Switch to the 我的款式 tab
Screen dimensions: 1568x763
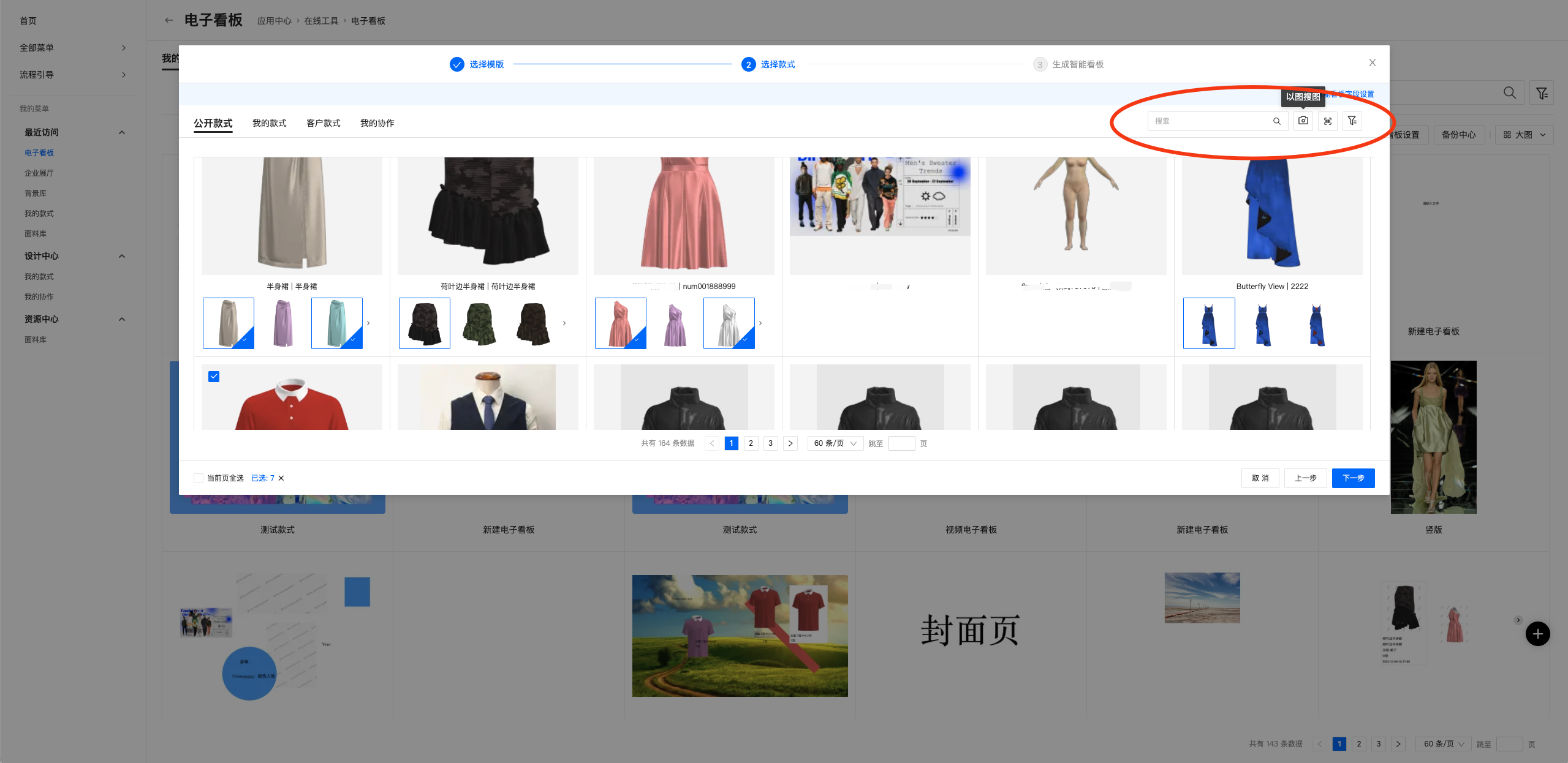pos(269,123)
